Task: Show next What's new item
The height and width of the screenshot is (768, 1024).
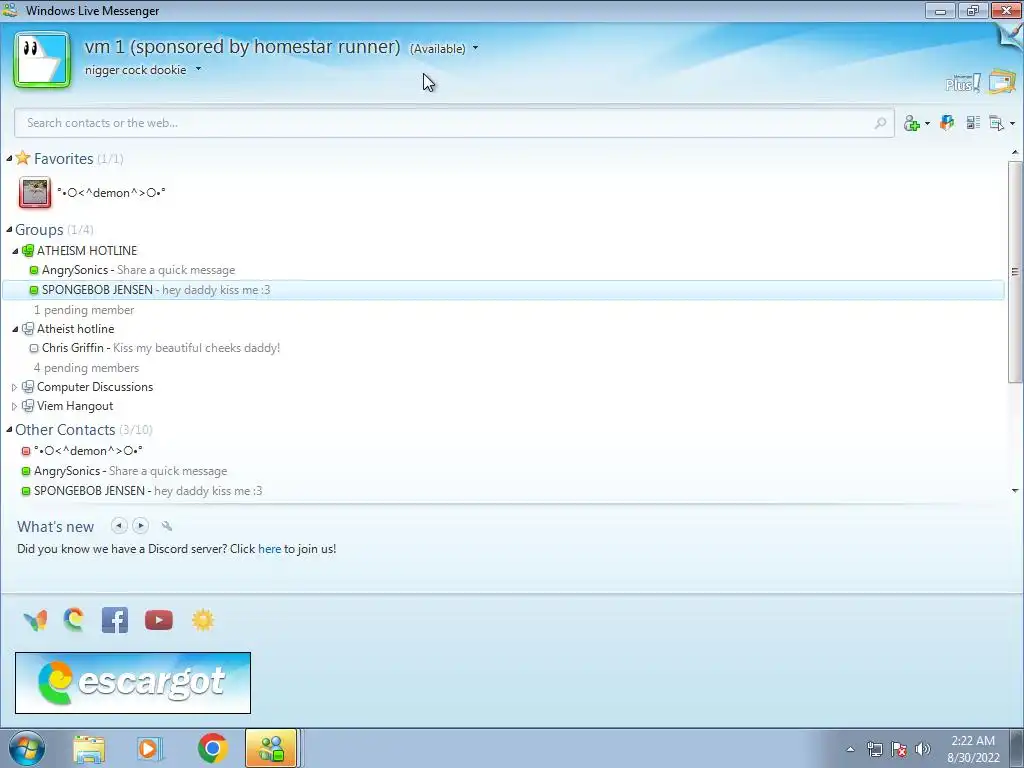Action: click(x=140, y=525)
